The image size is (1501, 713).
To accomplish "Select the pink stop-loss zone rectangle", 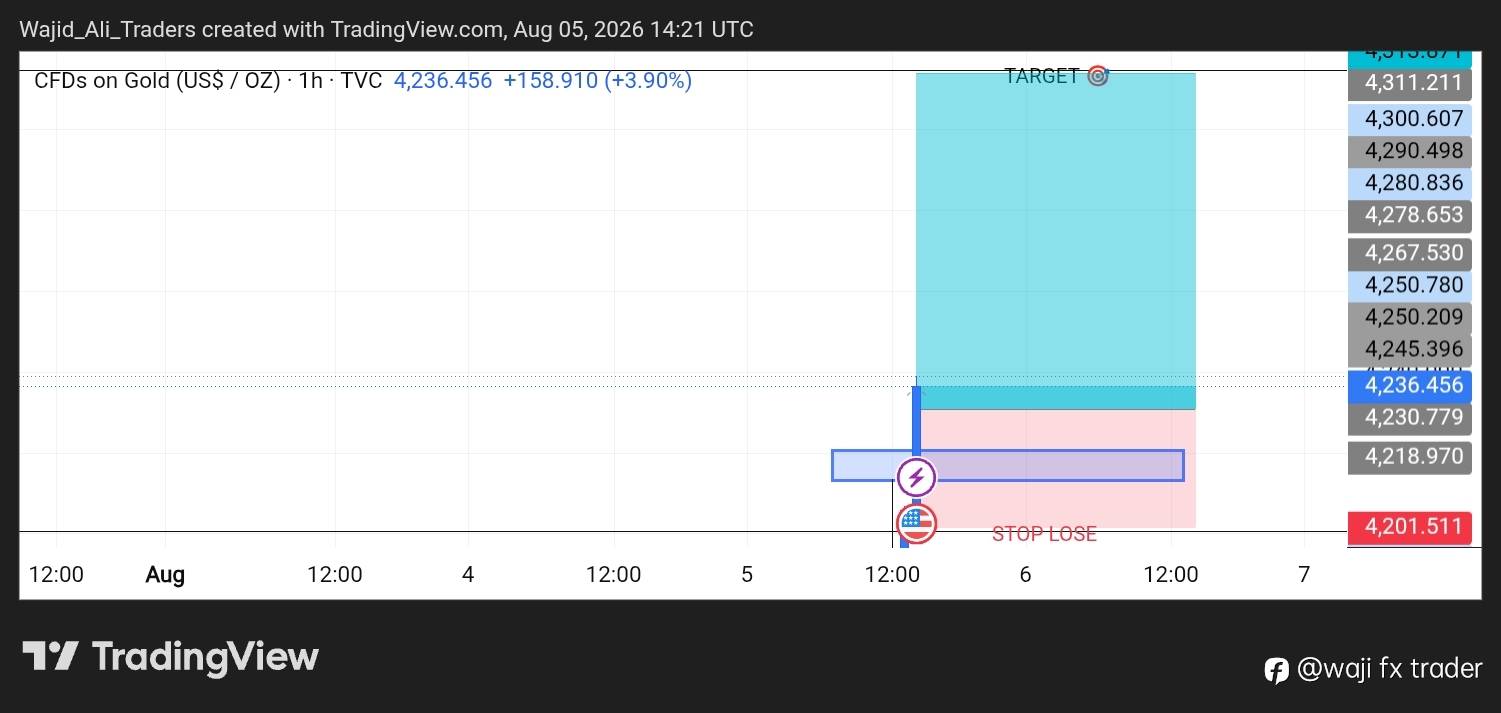I will click(1056, 468).
